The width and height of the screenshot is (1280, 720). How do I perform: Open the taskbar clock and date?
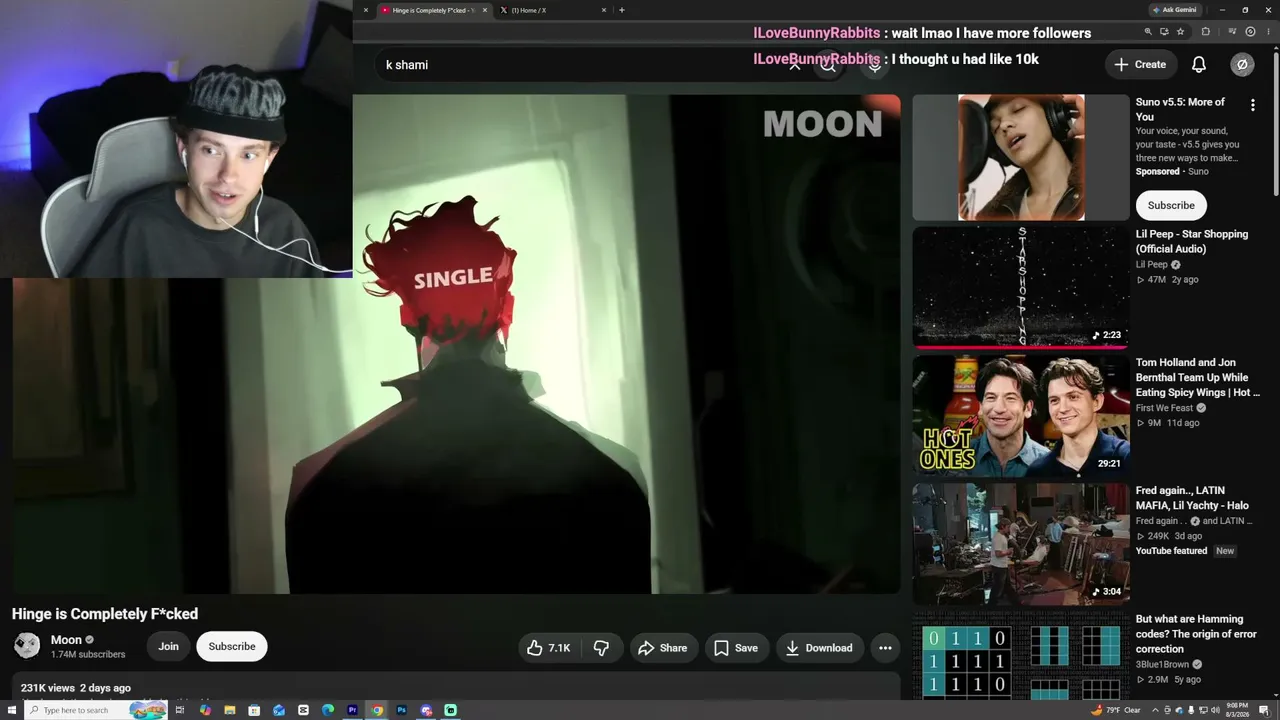pyautogui.click(x=1236, y=710)
